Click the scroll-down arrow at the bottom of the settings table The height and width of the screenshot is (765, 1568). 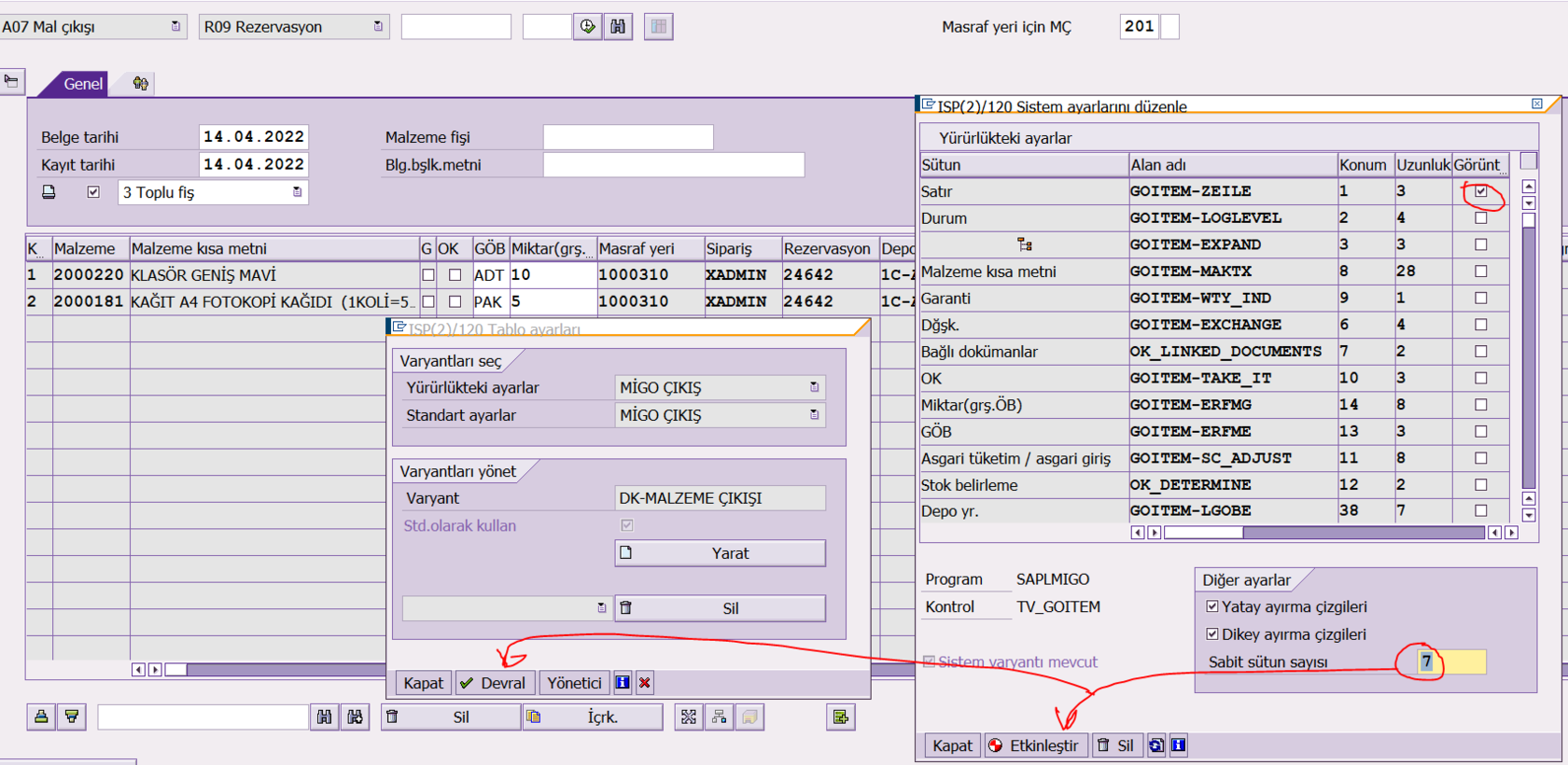(1528, 515)
